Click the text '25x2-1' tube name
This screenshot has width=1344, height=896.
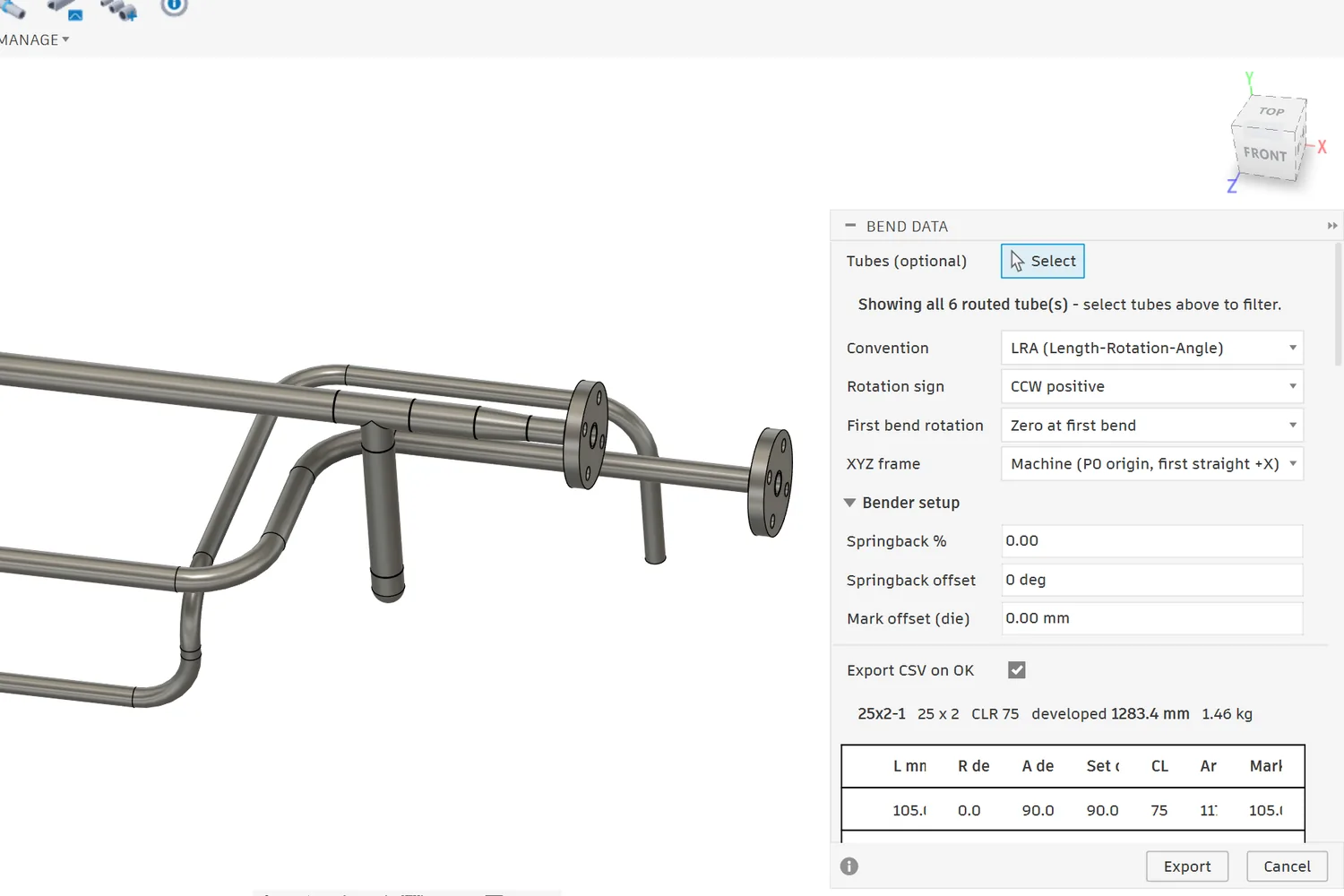pyautogui.click(x=882, y=714)
